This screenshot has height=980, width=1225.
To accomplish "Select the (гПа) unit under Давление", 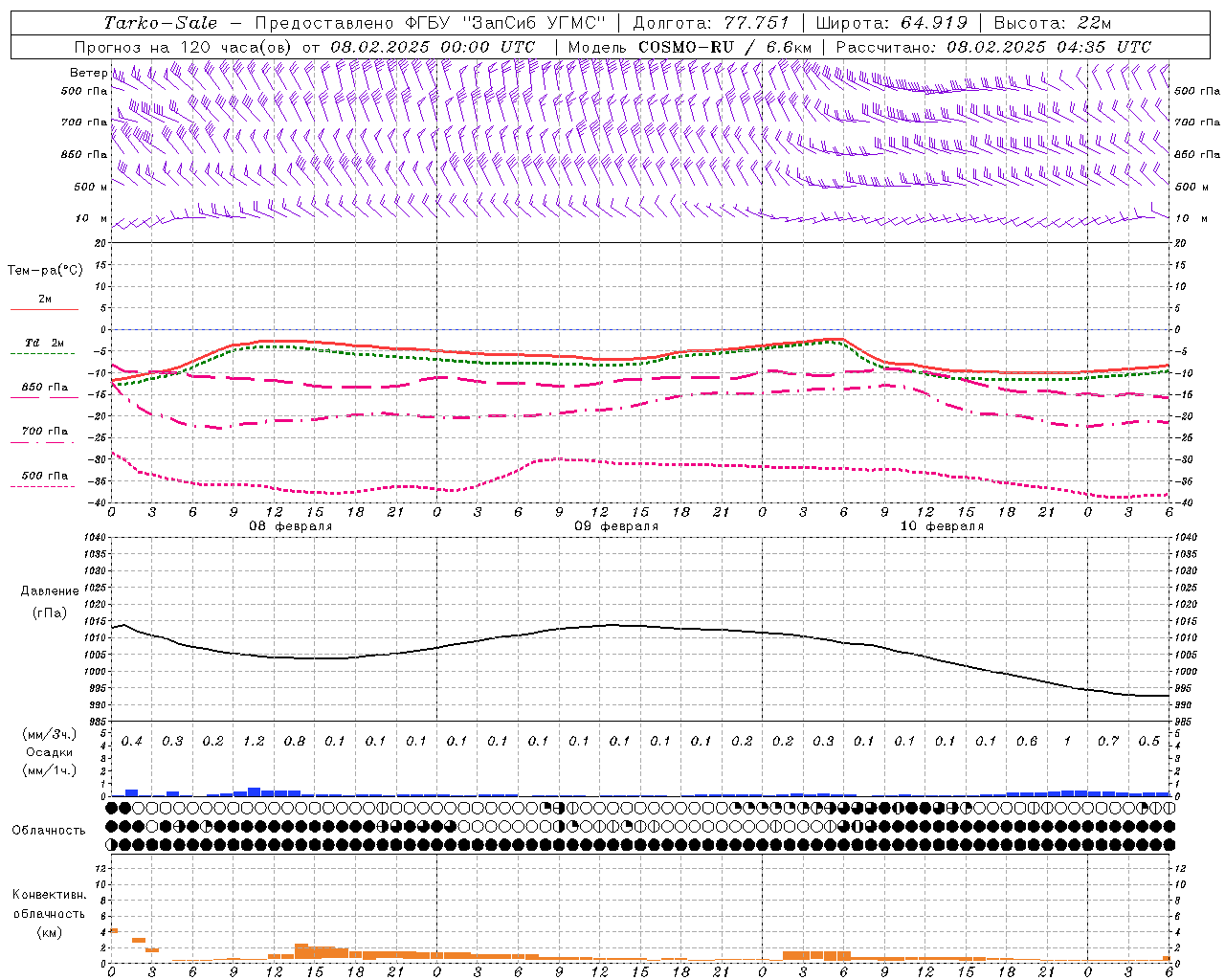I will coord(50,612).
